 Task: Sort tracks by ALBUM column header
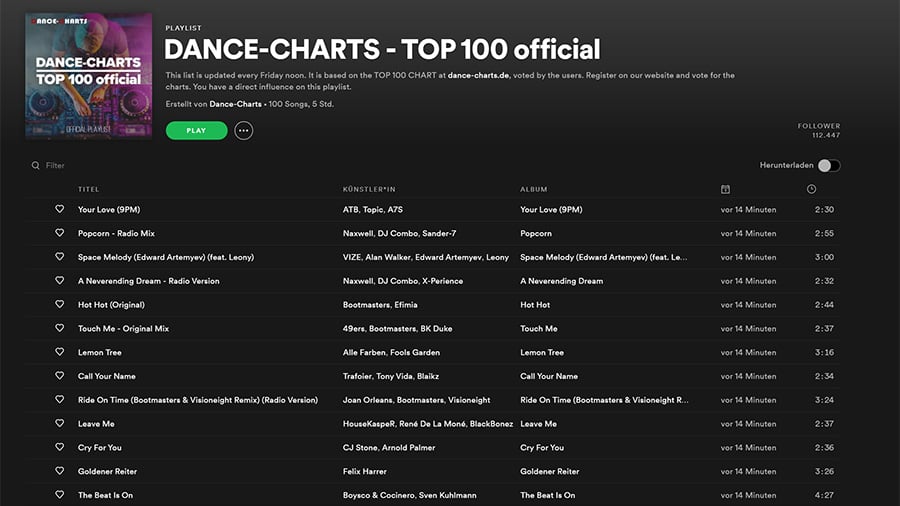point(534,189)
